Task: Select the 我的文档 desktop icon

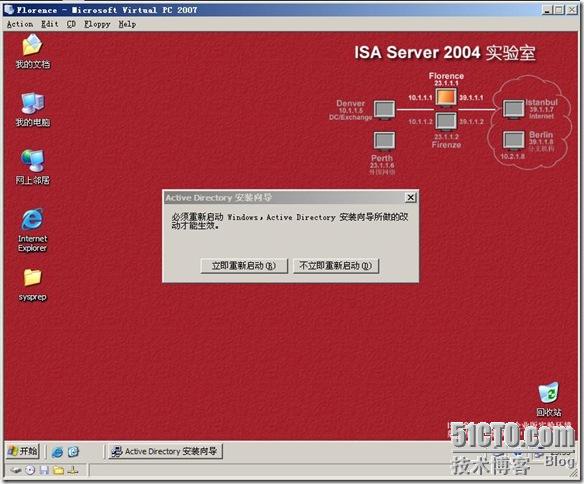Action: click(32, 51)
